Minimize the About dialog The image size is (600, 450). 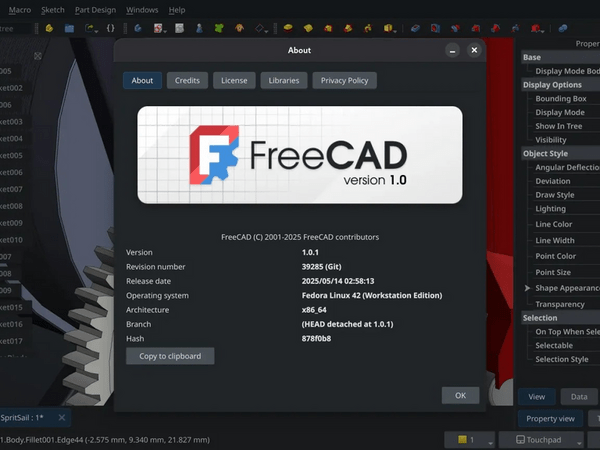pyautogui.click(x=453, y=49)
